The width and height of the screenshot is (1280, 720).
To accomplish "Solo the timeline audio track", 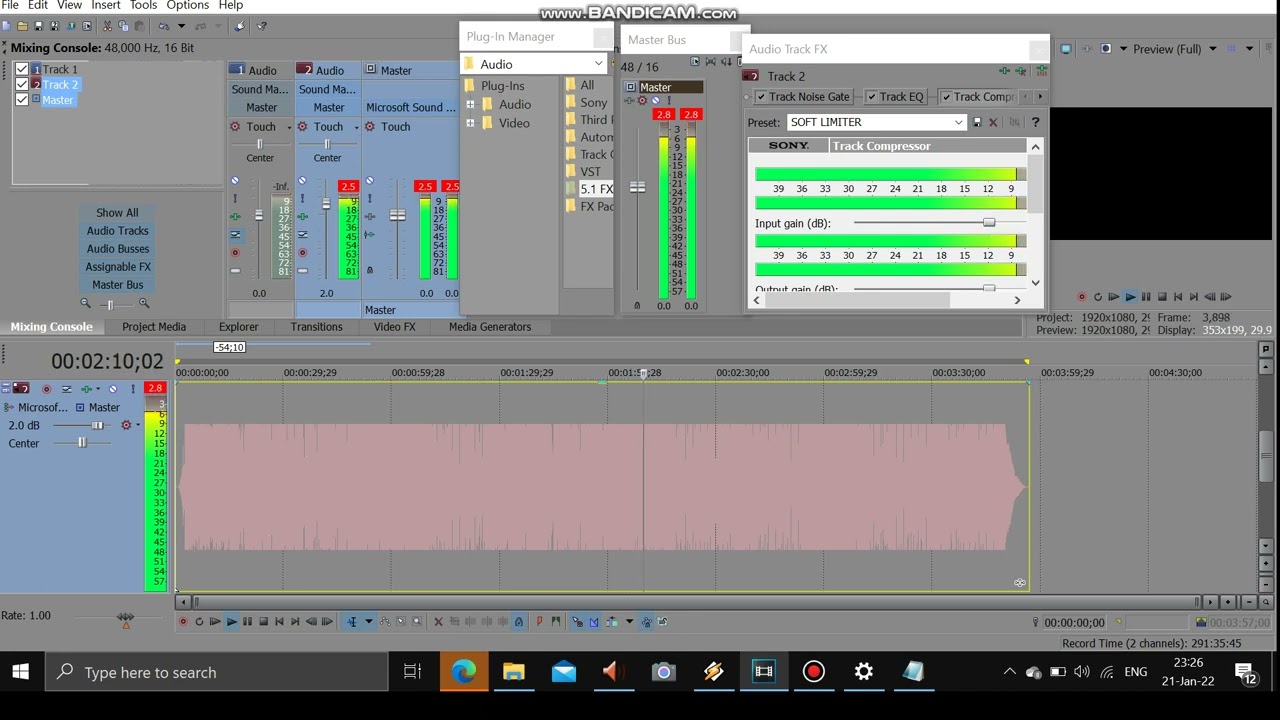I will (x=132, y=389).
